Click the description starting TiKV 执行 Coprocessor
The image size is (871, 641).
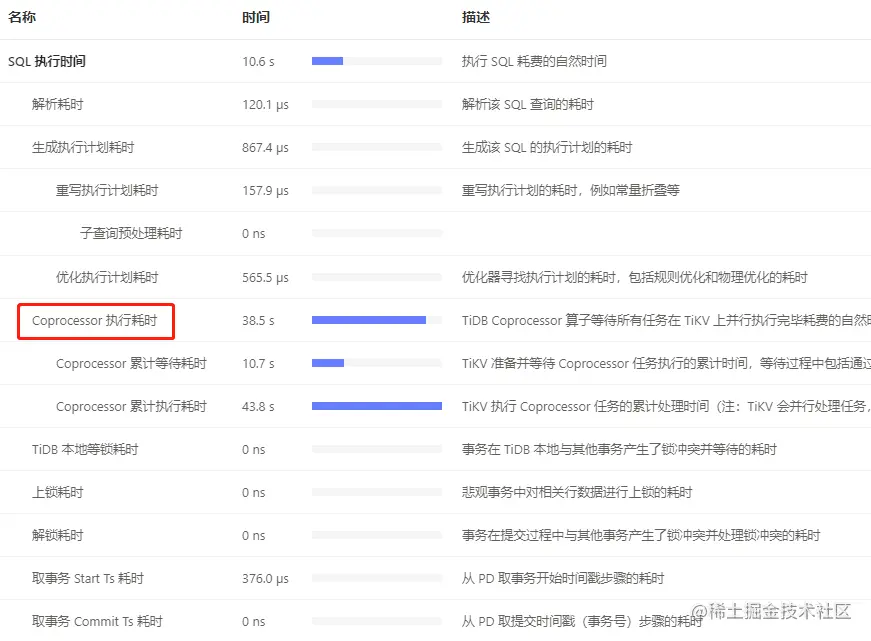pos(666,407)
